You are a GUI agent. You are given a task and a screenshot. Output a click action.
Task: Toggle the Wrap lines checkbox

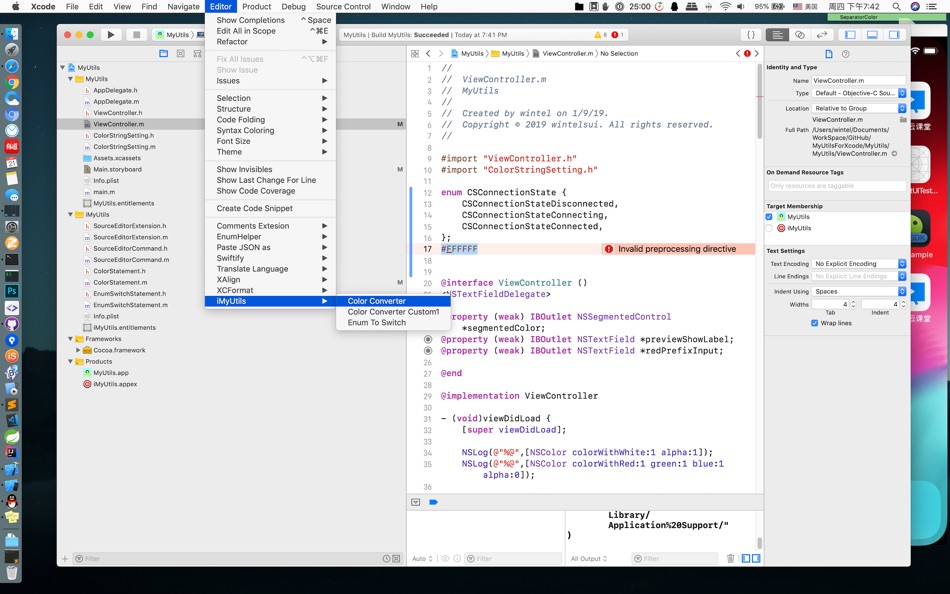pyautogui.click(x=814, y=323)
